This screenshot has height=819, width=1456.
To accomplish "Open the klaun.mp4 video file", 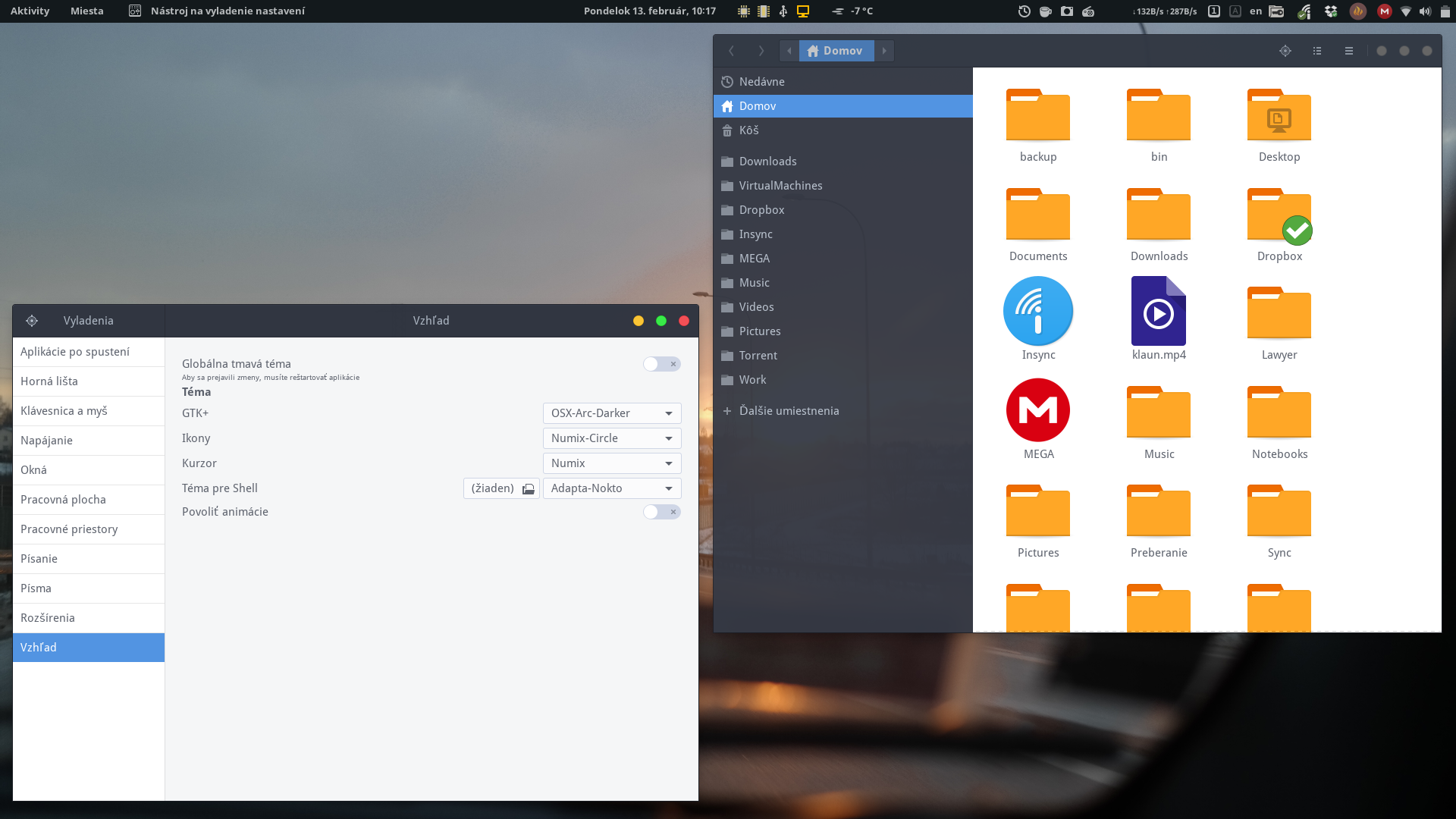I will pyautogui.click(x=1158, y=311).
